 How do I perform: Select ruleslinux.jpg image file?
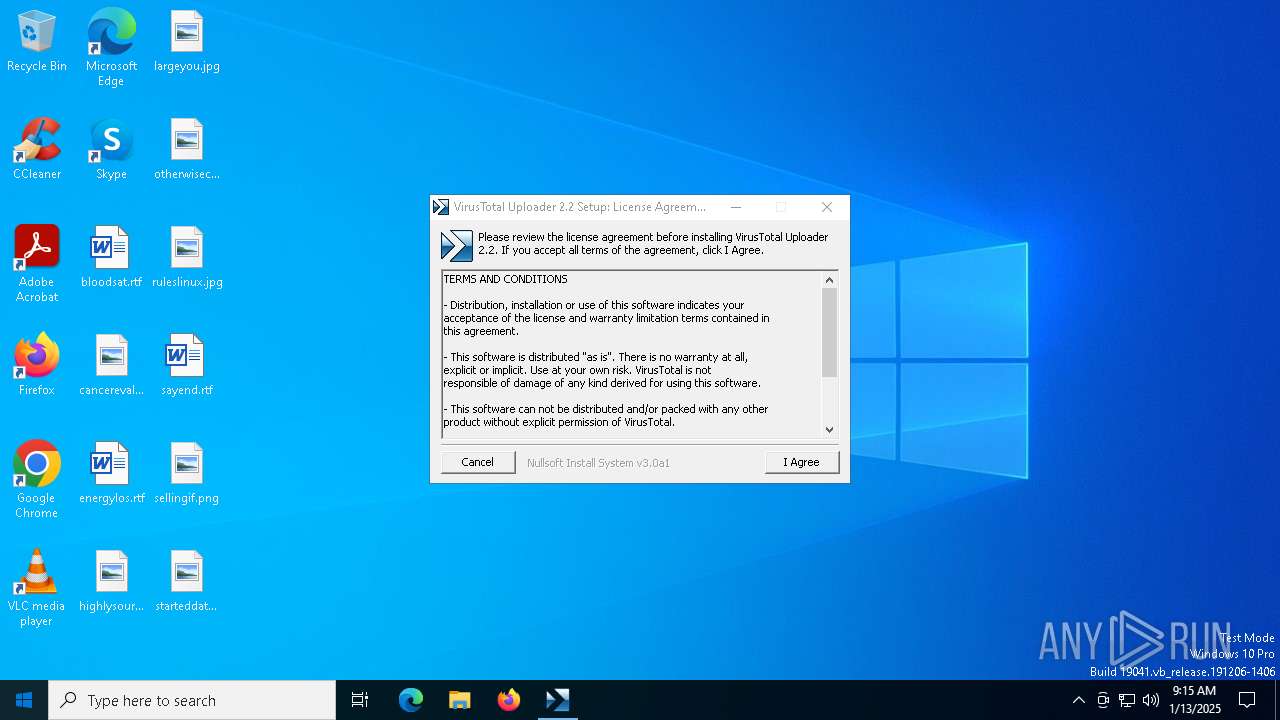click(x=187, y=258)
